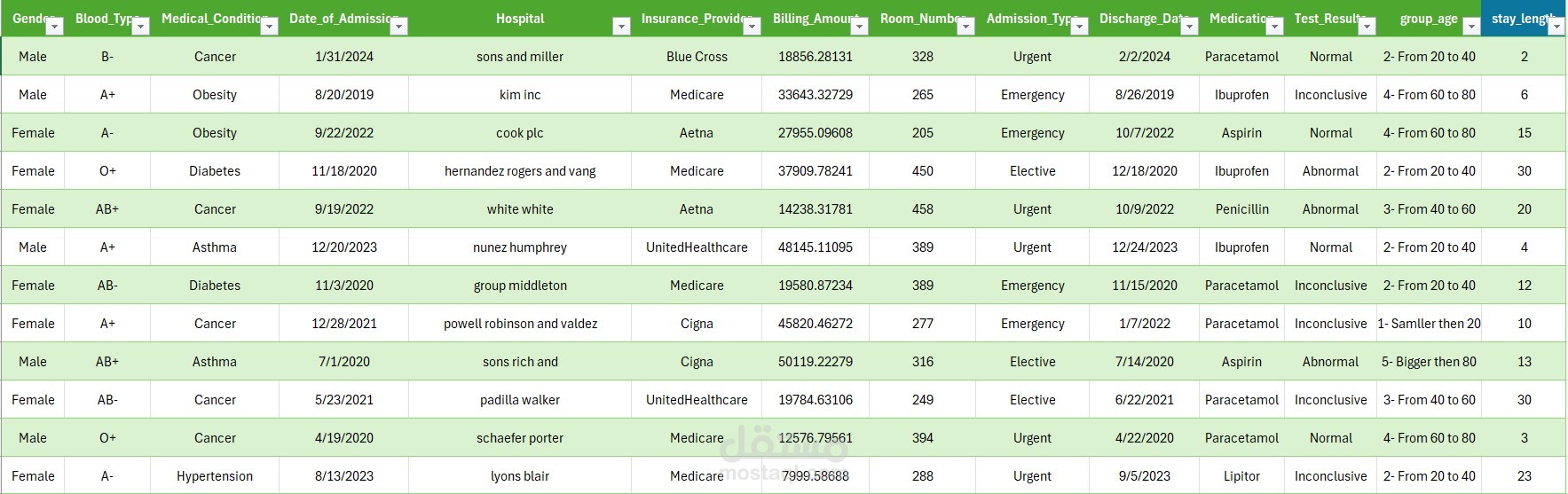Viewport: 1568px width, 494px height.
Task: Open the stay_length filter arrow
Action: 1556,27
